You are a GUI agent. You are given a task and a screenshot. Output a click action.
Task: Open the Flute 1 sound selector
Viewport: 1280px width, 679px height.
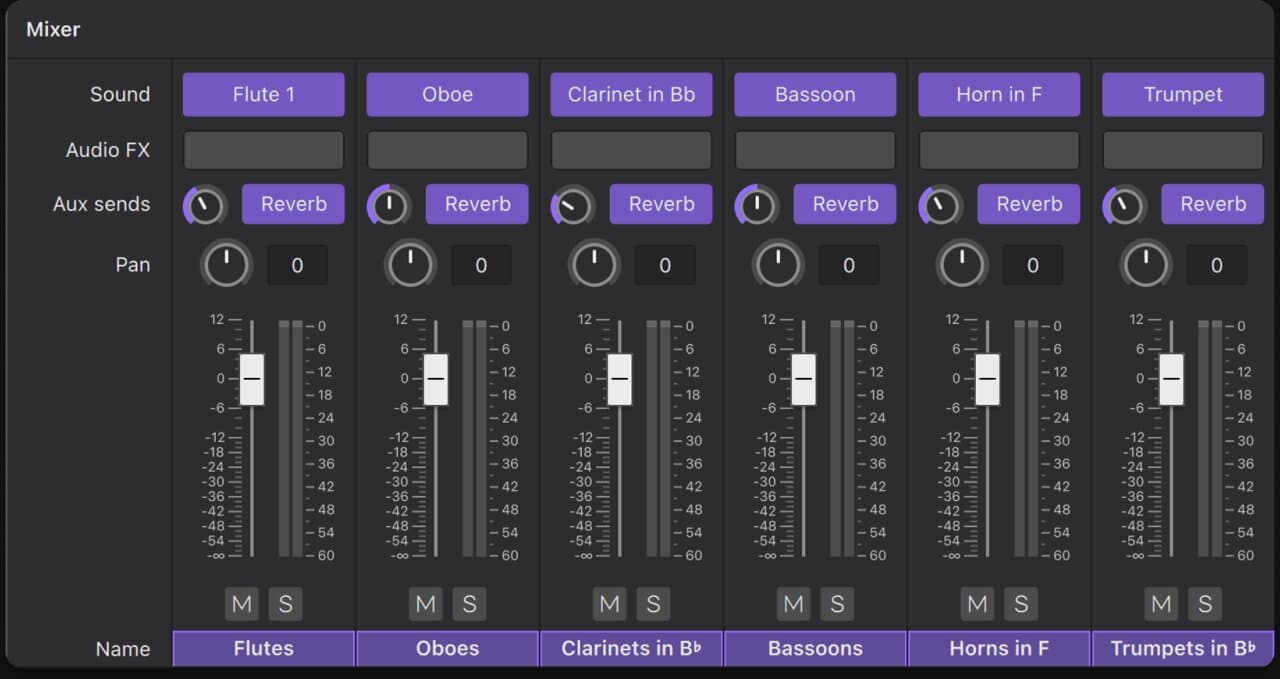264,95
